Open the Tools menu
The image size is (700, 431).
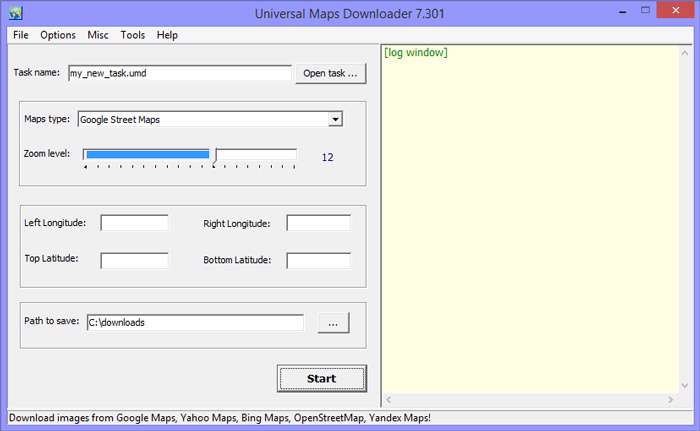coord(133,34)
